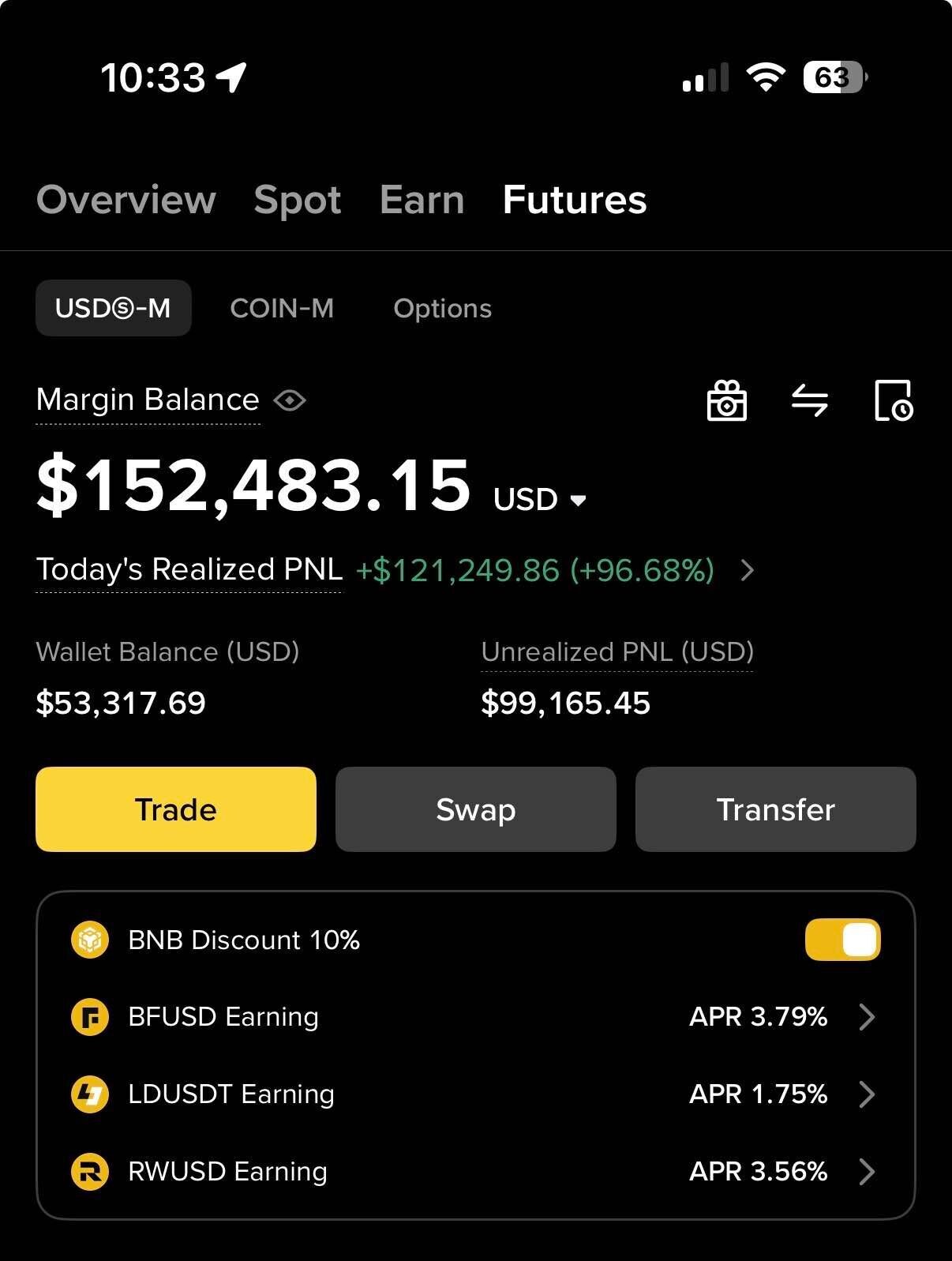Tap the LDUSDT coin icon
952x1261 pixels.
coord(90,1094)
